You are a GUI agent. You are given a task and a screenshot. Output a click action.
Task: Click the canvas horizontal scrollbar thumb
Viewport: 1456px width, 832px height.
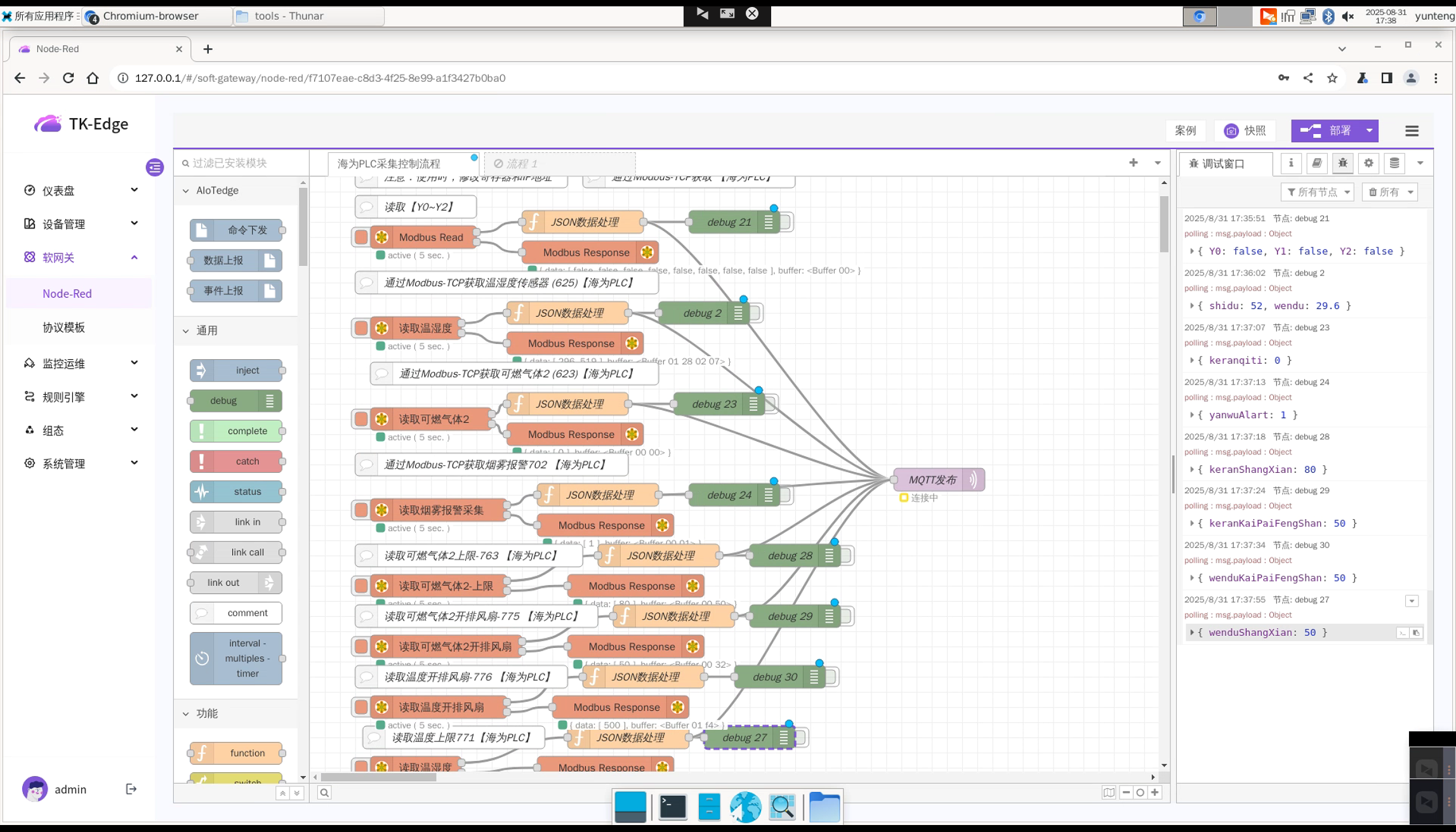tap(378, 777)
